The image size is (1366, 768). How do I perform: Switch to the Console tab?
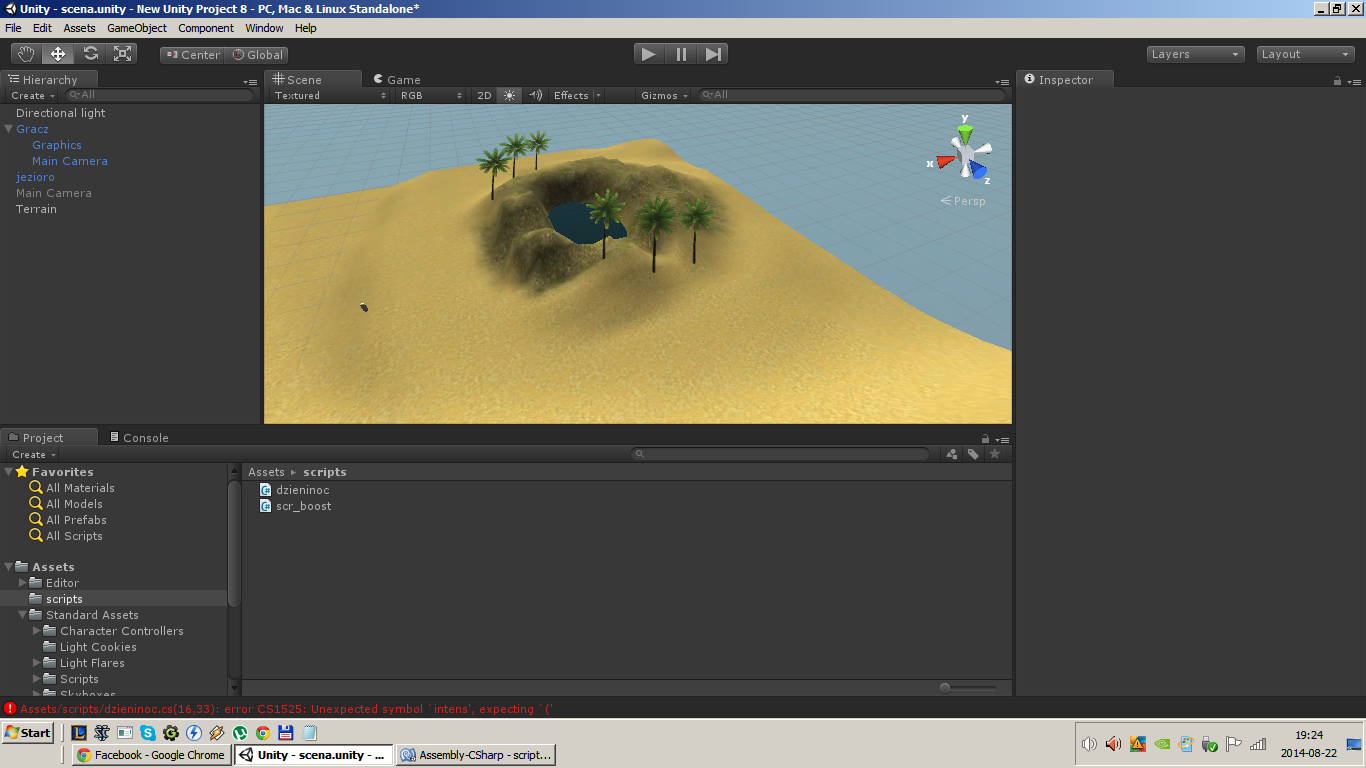tap(139, 438)
